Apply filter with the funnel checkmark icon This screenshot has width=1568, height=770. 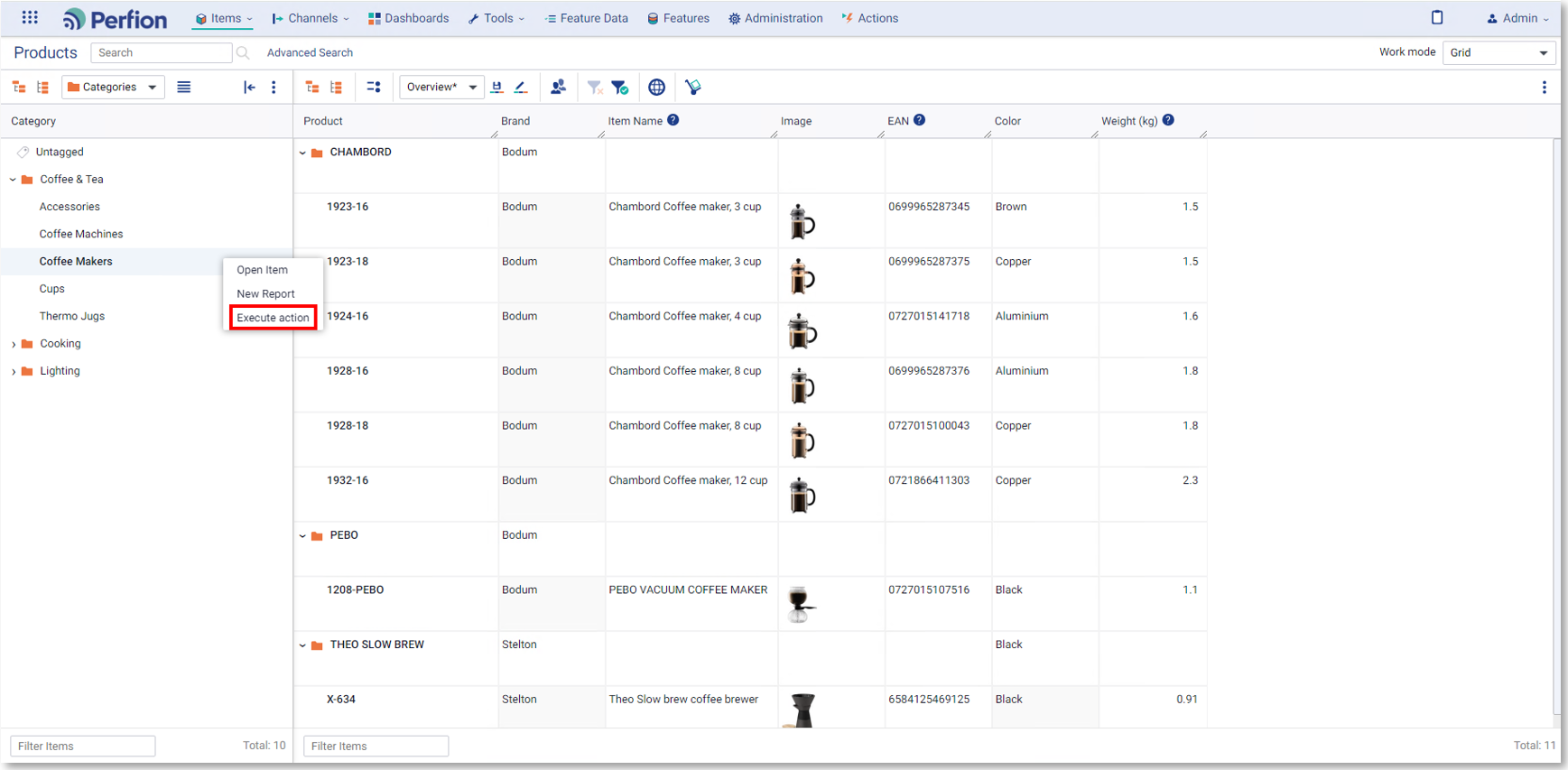(619, 88)
